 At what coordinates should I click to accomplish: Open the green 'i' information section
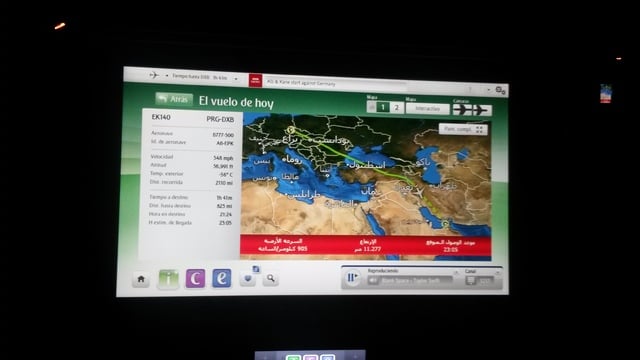(169, 279)
